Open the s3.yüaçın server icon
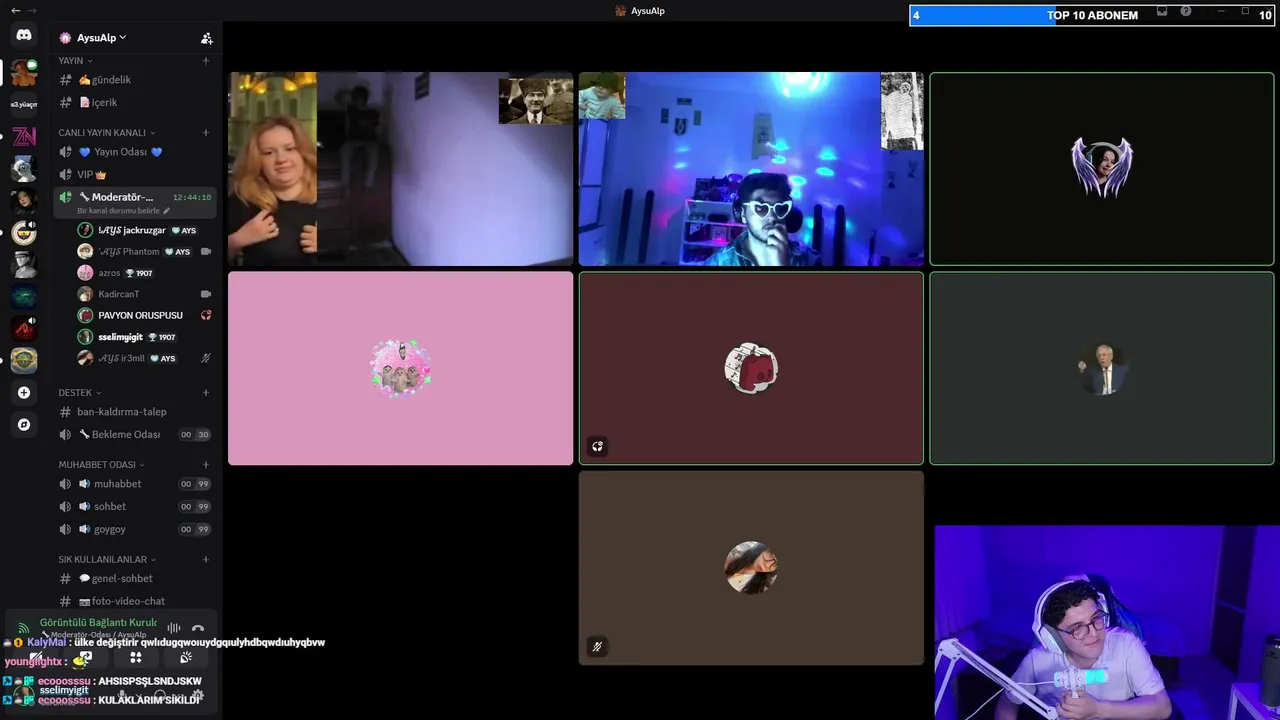1280x720 pixels. tap(24, 104)
